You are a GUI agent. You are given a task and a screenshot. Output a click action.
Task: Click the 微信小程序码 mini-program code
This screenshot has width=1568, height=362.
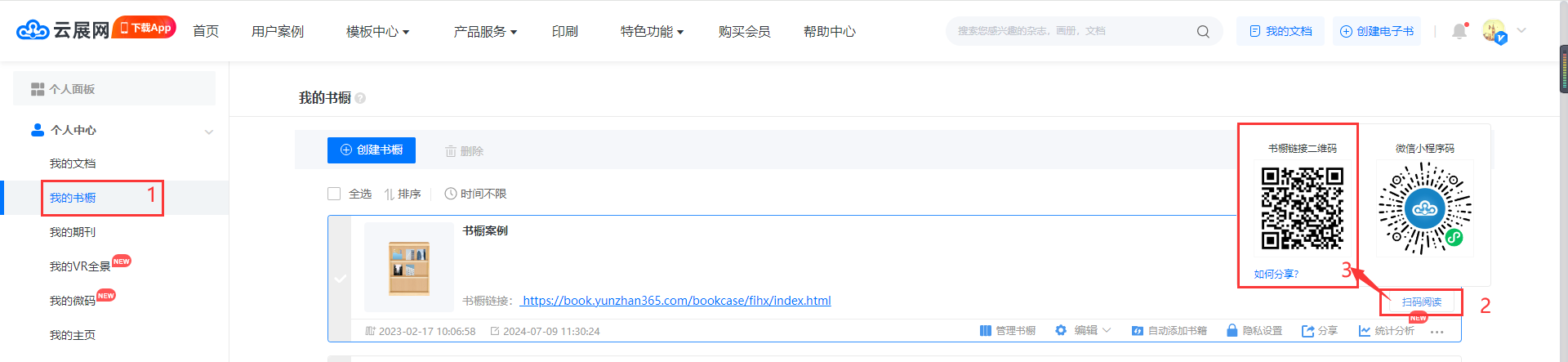pyautogui.click(x=1425, y=208)
